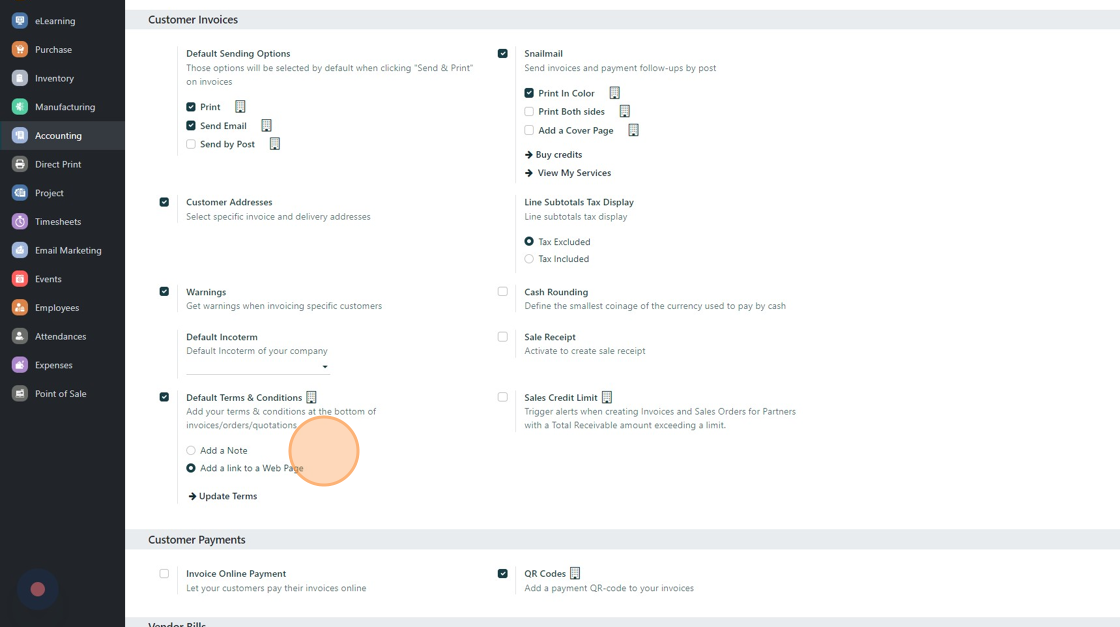The image size is (1120, 627).
Task: Open the Update Terms link
Action: tap(227, 496)
